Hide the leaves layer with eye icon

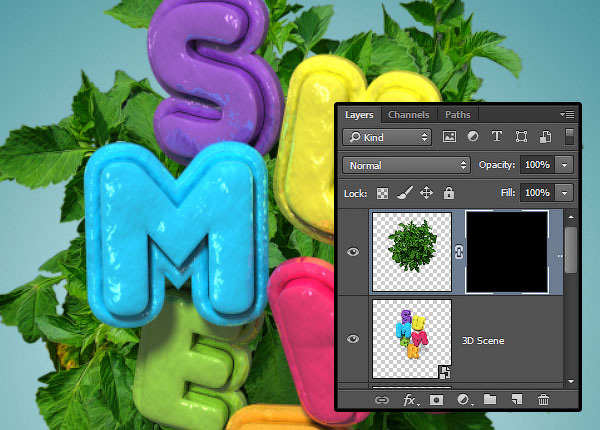click(353, 252)
